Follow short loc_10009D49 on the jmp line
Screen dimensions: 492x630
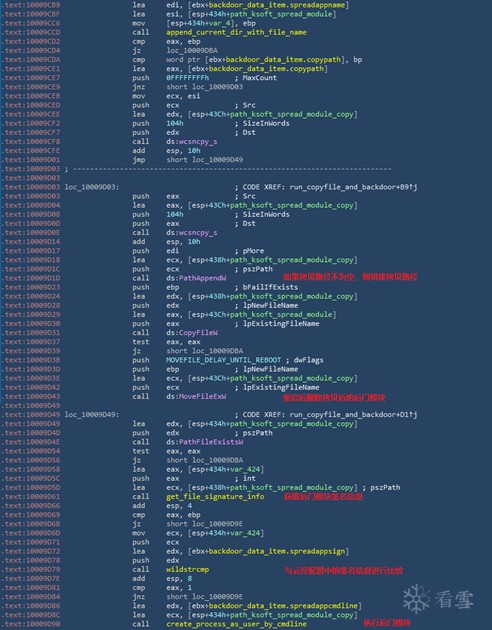204,160
